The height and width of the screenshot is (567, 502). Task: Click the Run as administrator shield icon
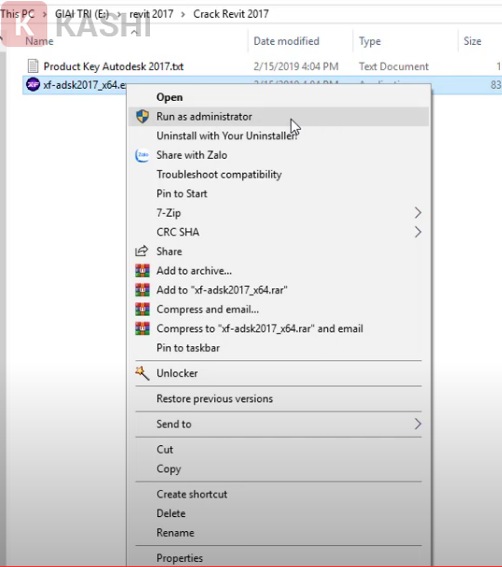pyautogui.click(x=142, y=116)
